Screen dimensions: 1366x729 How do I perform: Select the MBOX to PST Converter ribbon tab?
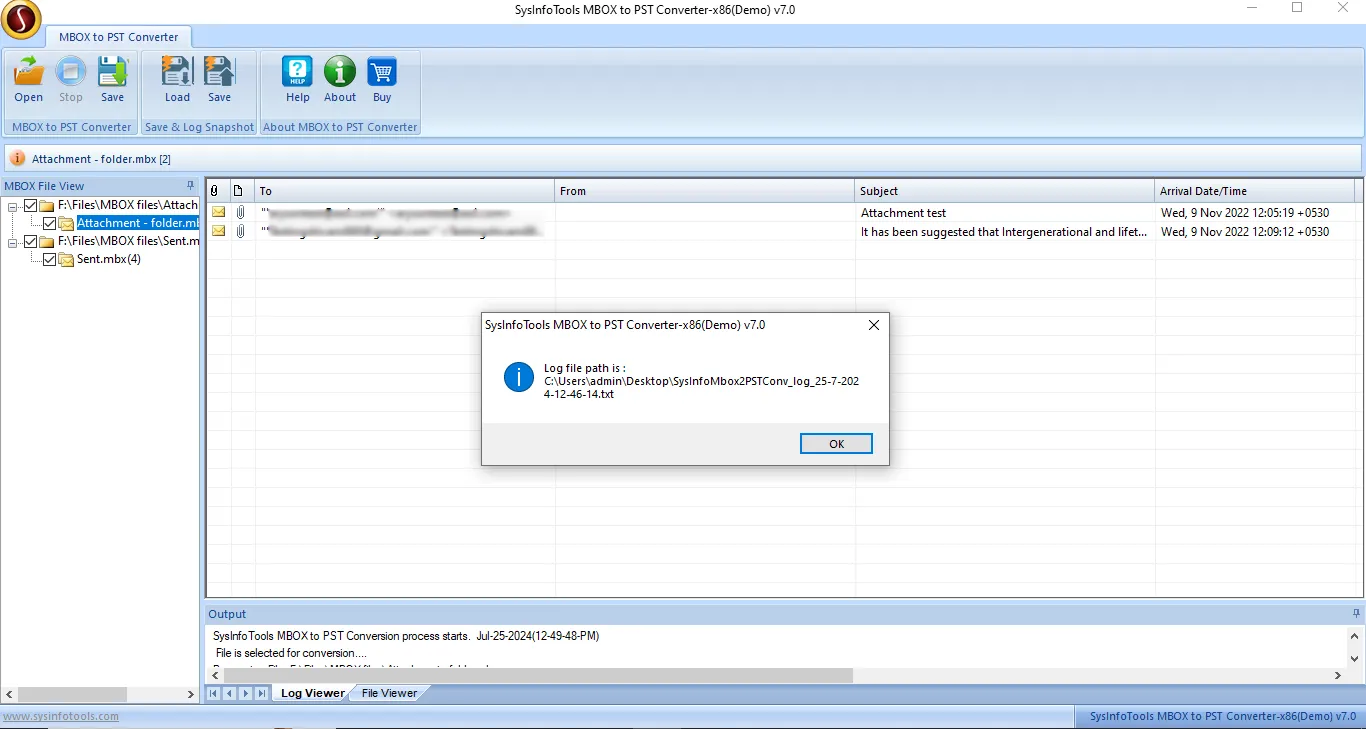(x=118, y=37)
